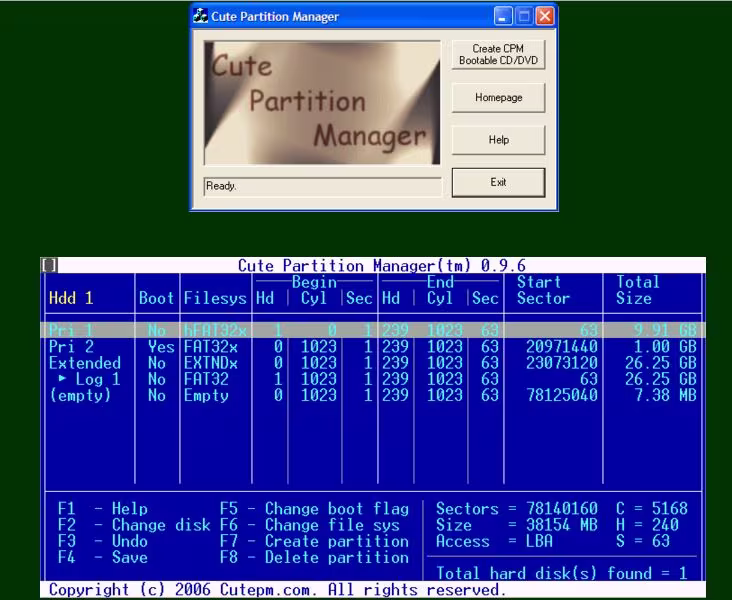Click the Empty filesystem value
The image size is (732, 600).
pyautogui.click(x=206, y=395)
